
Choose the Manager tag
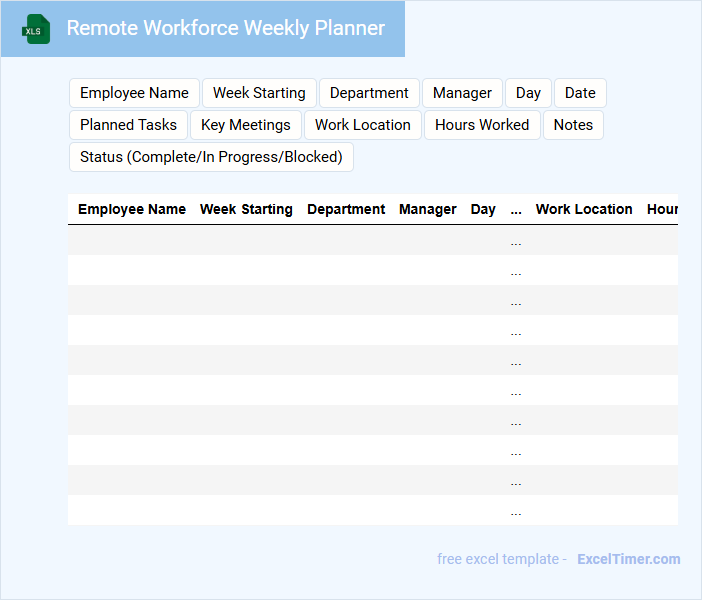pyautogui.click(x=462, y=93)
